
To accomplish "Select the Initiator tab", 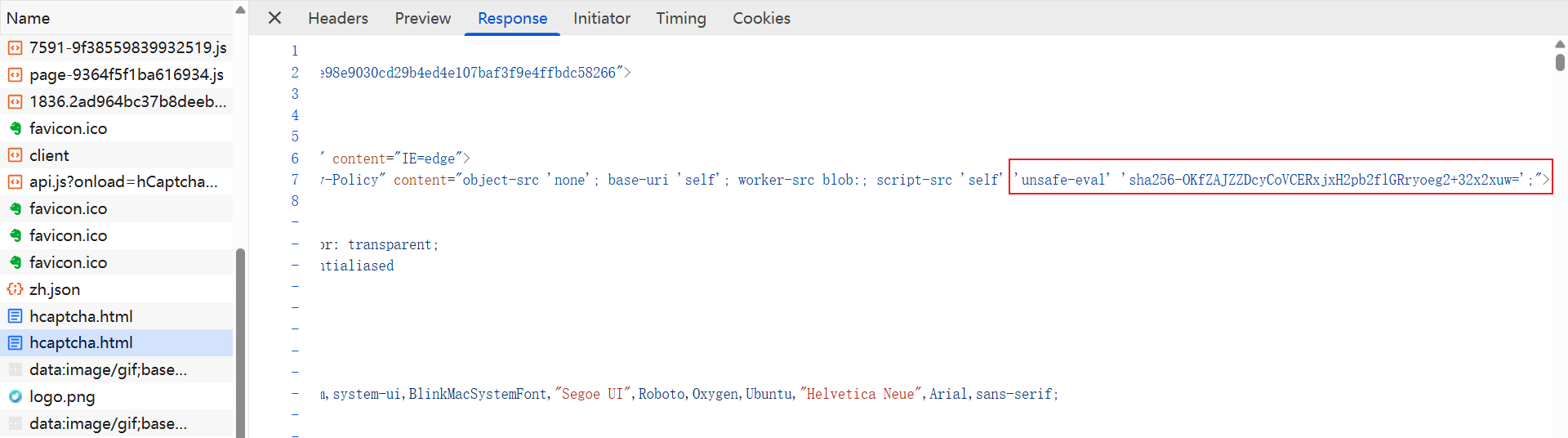I will click(601, 18).
